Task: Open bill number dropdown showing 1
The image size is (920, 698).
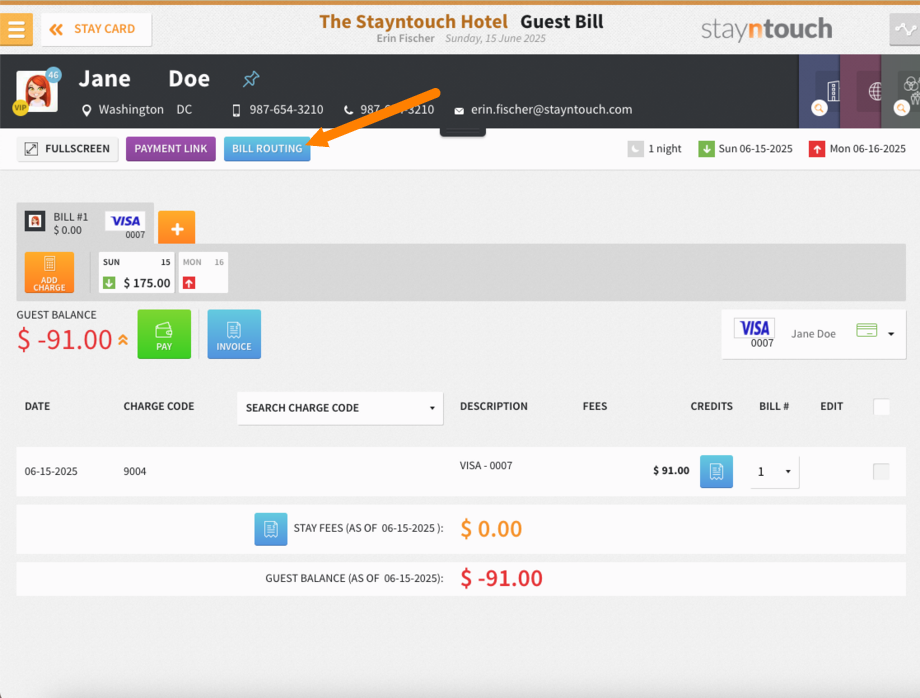Action: click(774, 472)
